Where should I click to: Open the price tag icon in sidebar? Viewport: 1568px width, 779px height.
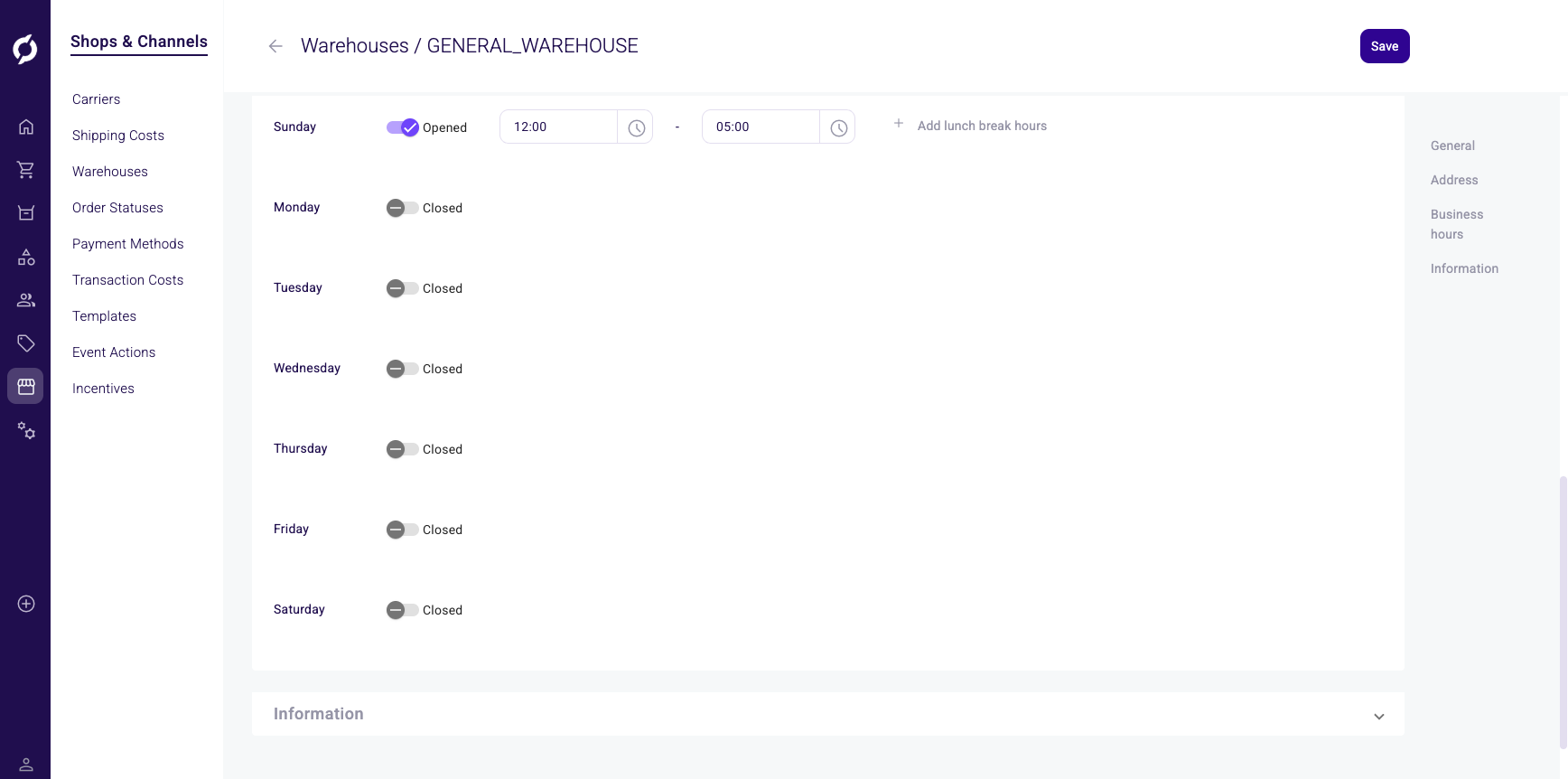(26, 343)
